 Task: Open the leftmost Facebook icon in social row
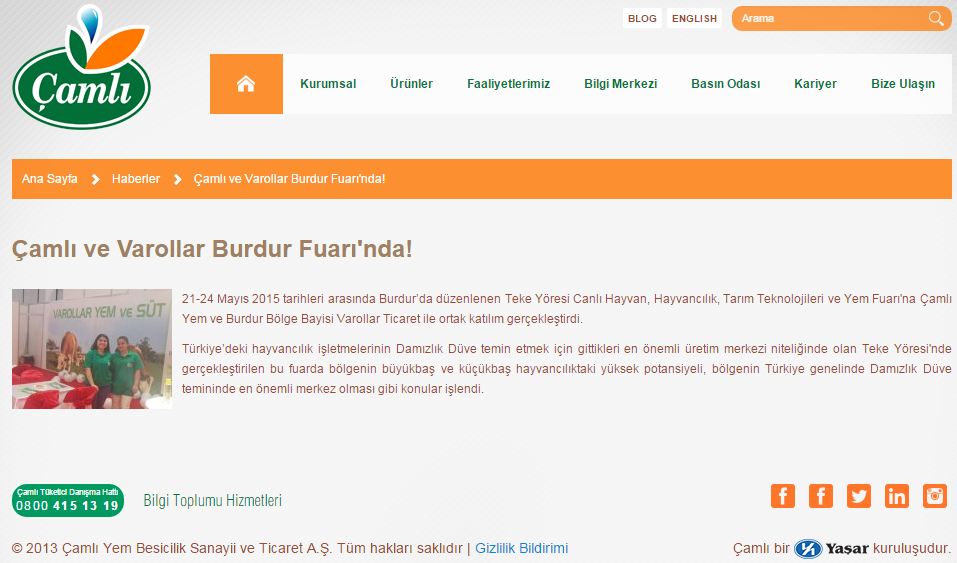pyautogui.click(x=782, y=496)
